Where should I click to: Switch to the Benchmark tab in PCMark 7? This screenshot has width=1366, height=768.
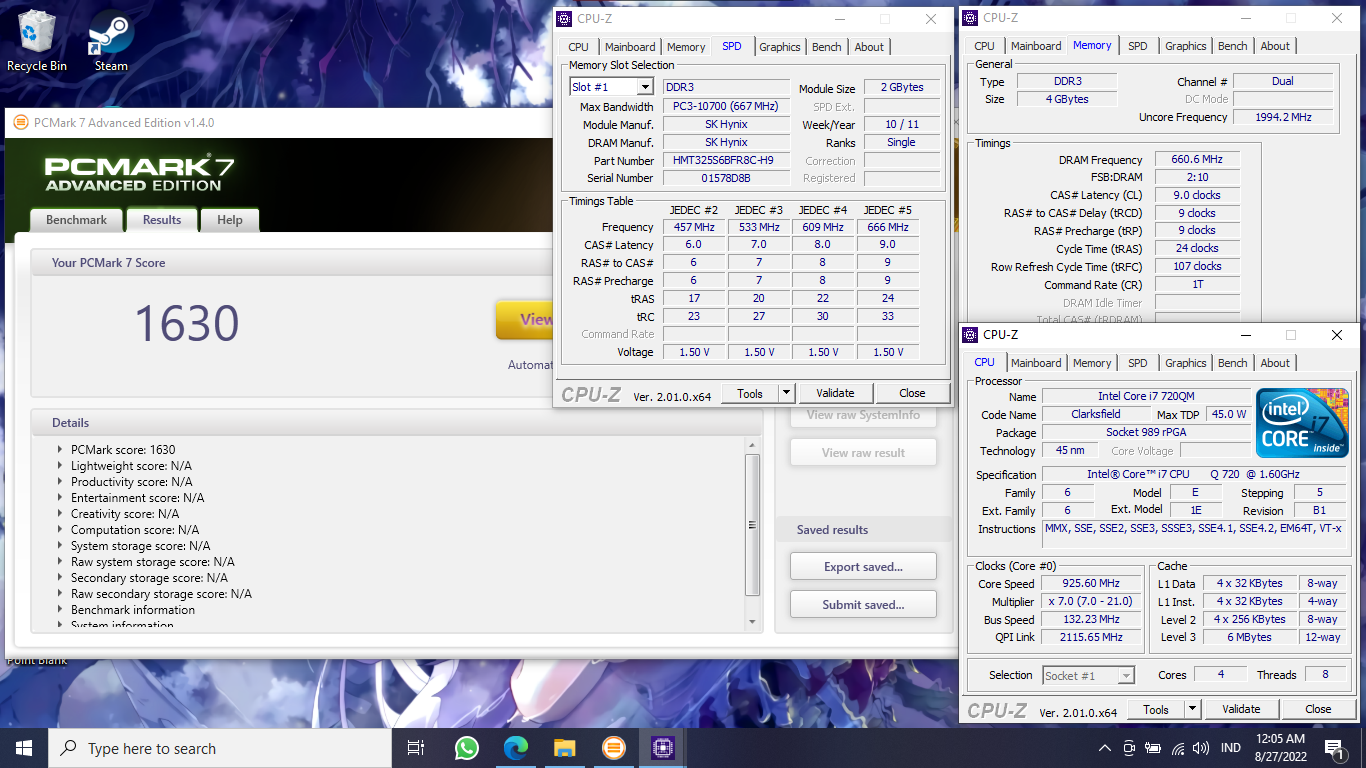76,220
